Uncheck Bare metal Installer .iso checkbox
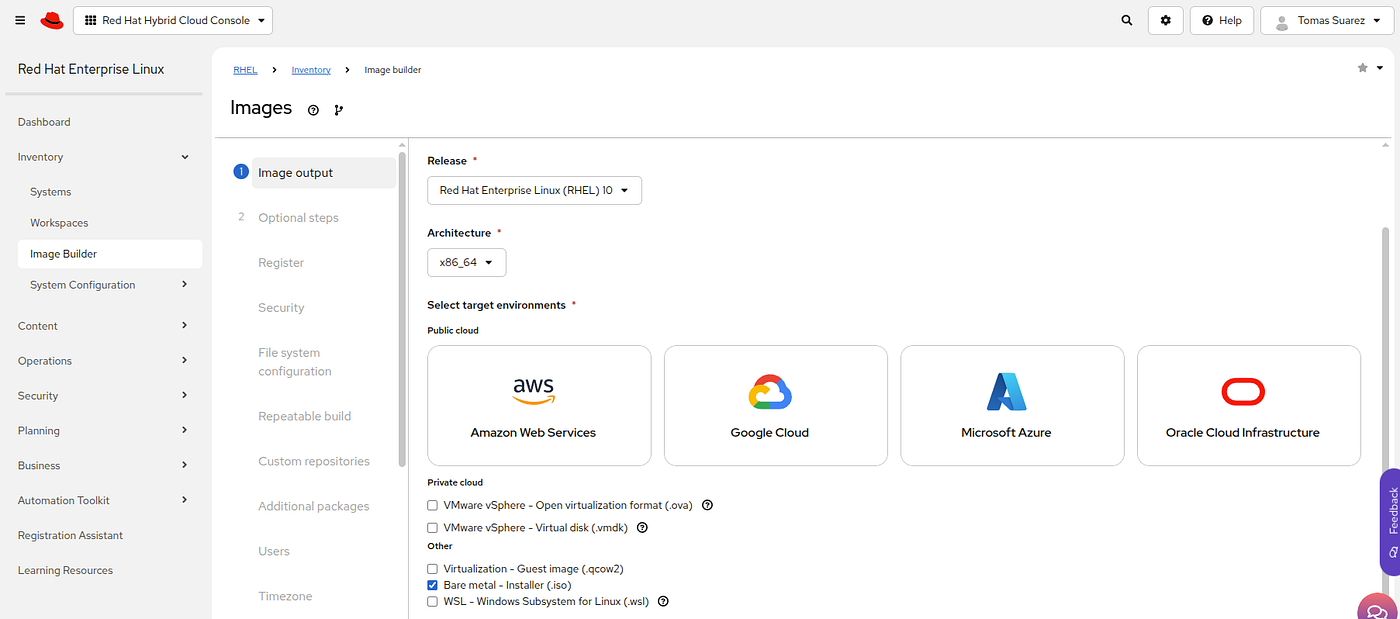Screen dimensions: 1400x619 click(x=432, y=585)
